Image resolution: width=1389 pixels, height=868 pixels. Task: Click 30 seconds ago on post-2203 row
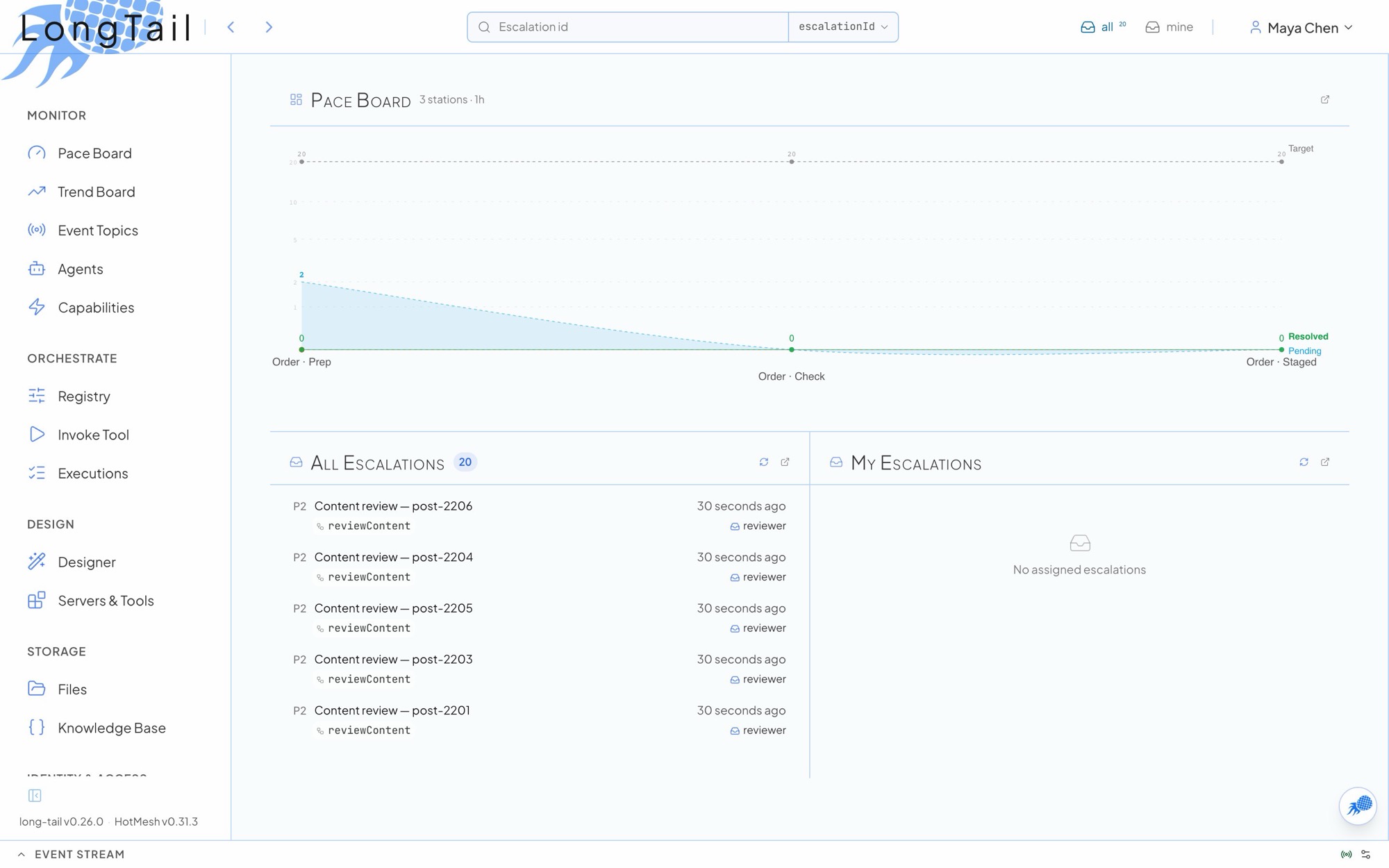click(741, 659)
